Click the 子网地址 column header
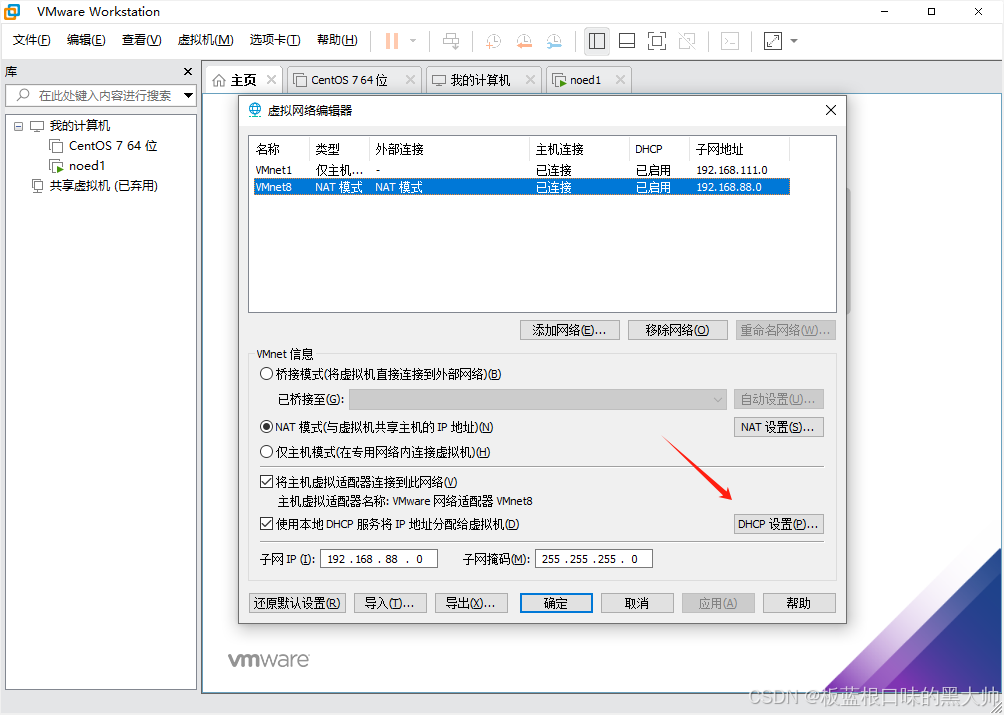 click(740, 149)
